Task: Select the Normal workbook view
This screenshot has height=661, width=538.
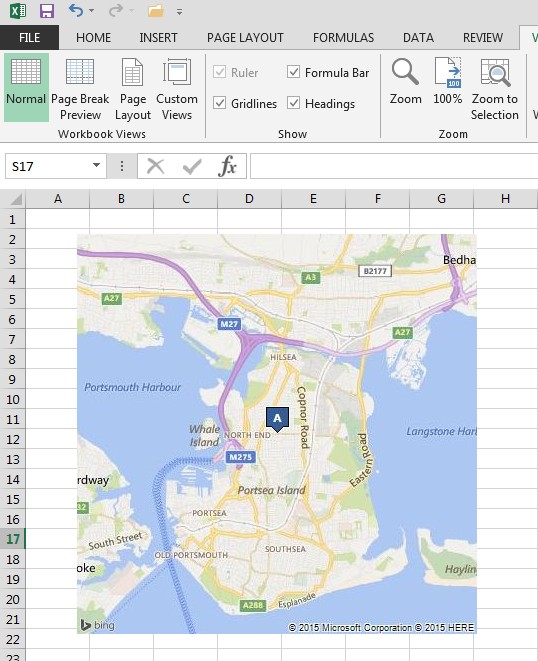Action: [26, 87]
